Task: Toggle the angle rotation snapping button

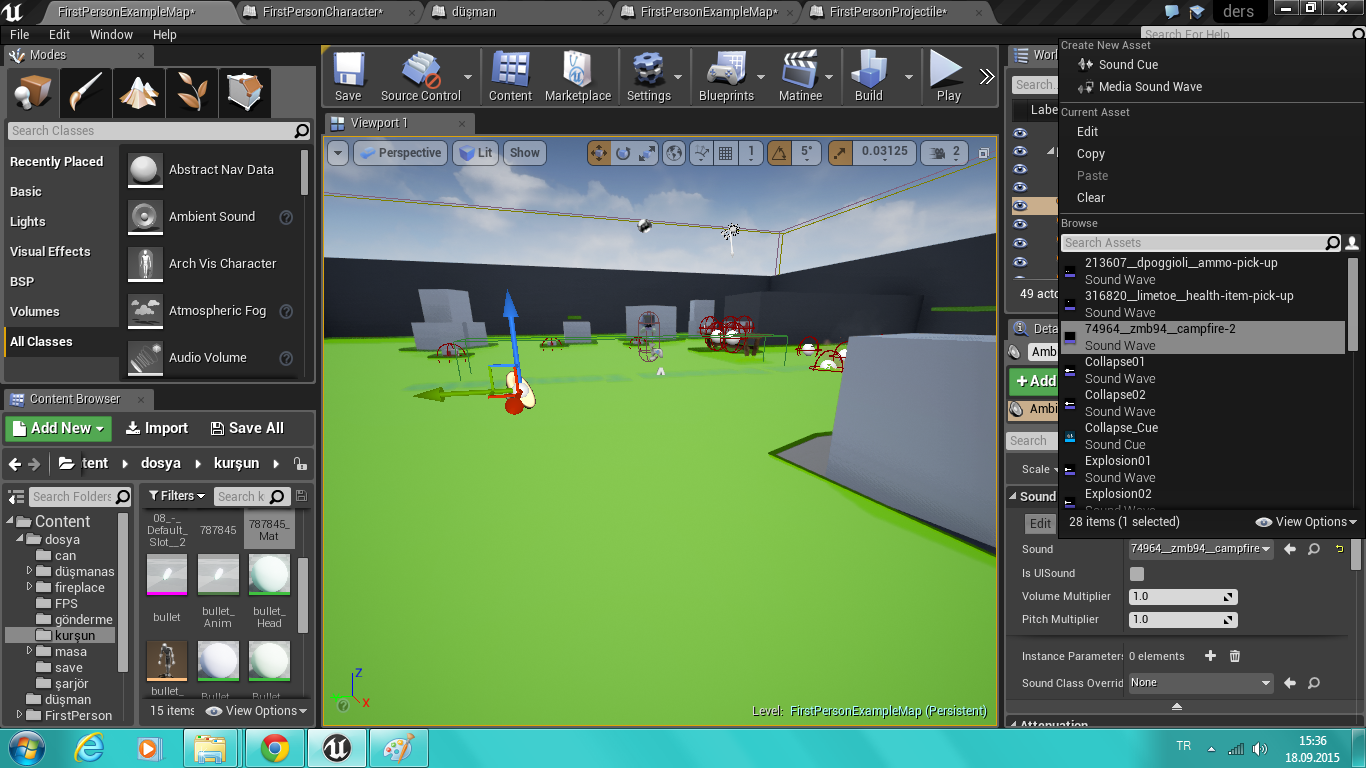Action: pyautogui.click(x=780, y=153)
